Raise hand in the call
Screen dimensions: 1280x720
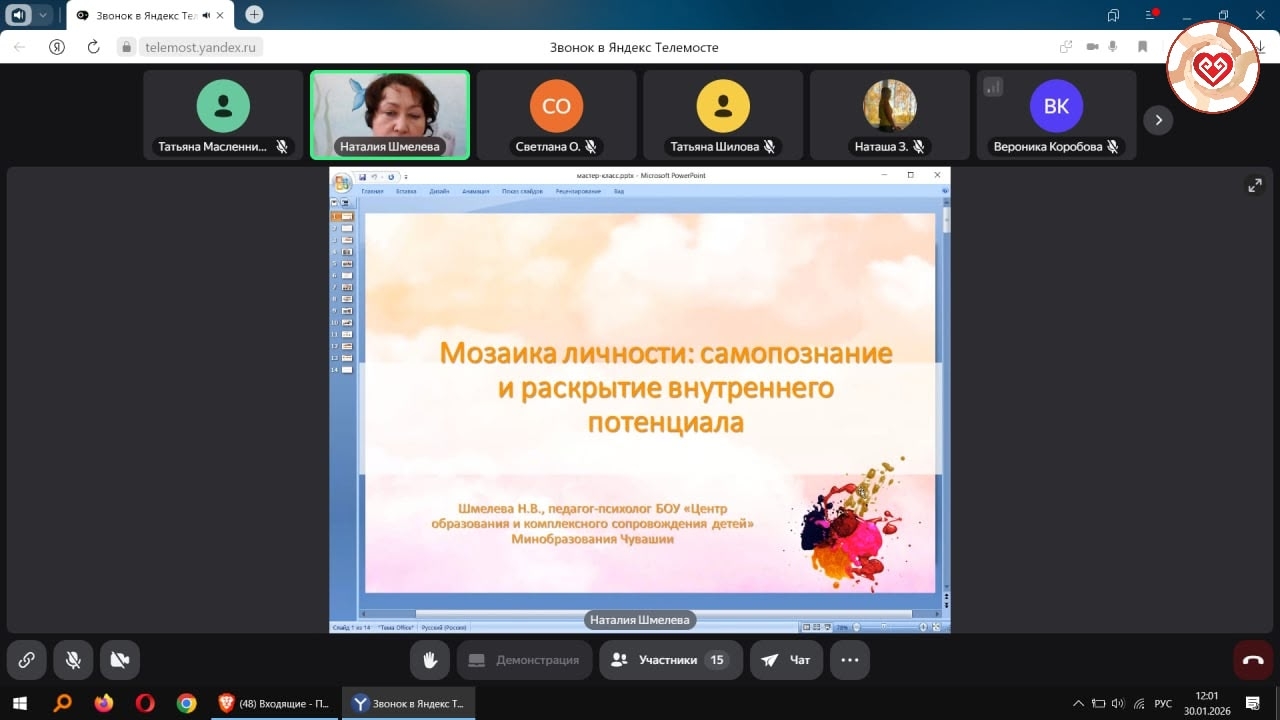(x=430, y=660)
